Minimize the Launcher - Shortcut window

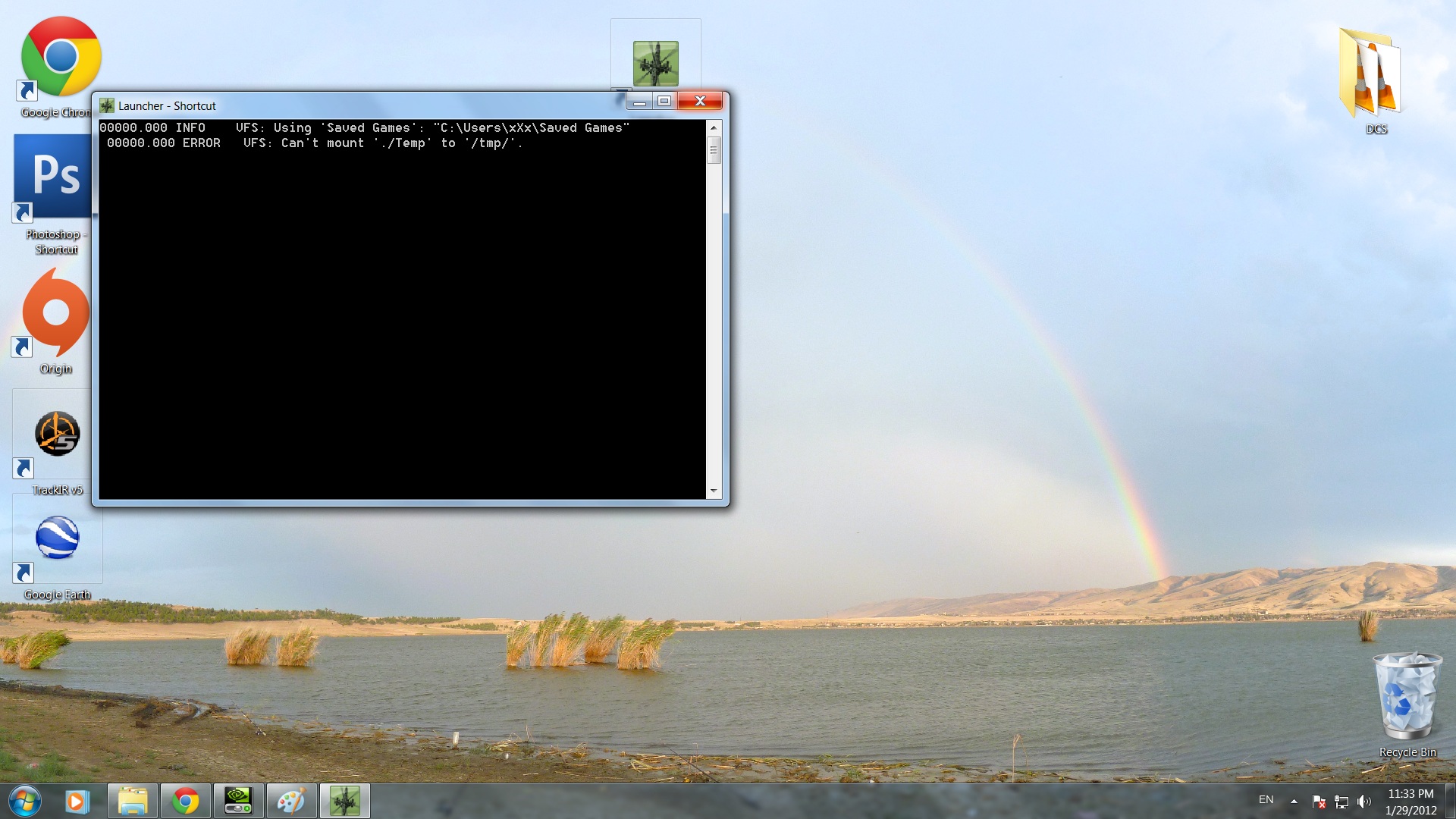tap(639, 101)
